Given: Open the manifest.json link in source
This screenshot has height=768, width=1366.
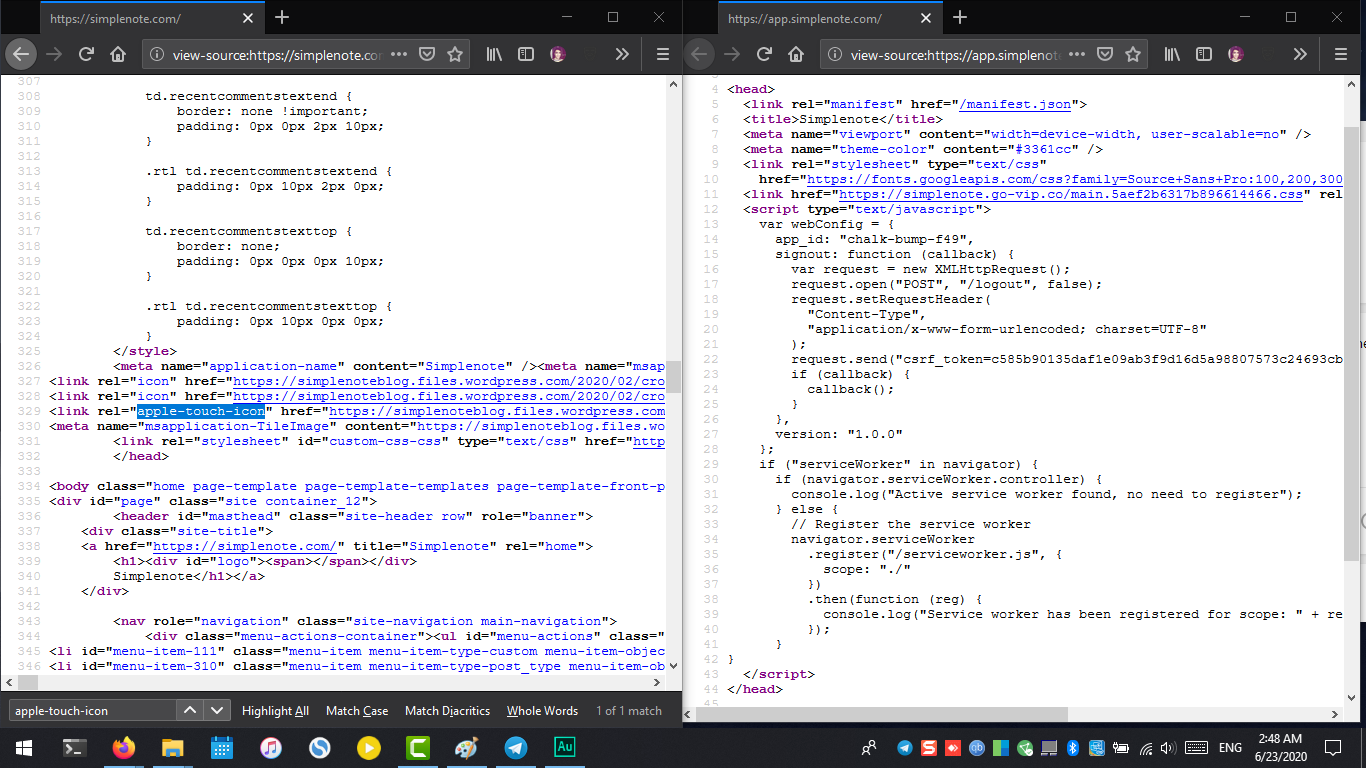Looking at the screenshot, I should pos(1016,103).
